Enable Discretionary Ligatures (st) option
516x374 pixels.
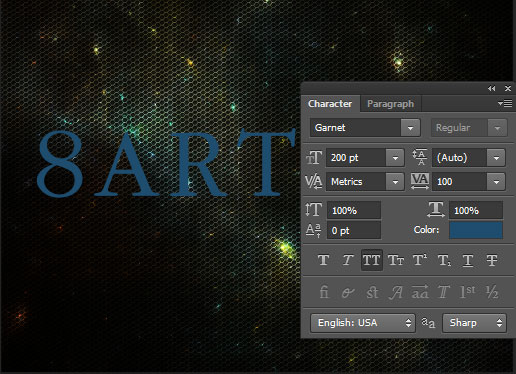(372, 292)
